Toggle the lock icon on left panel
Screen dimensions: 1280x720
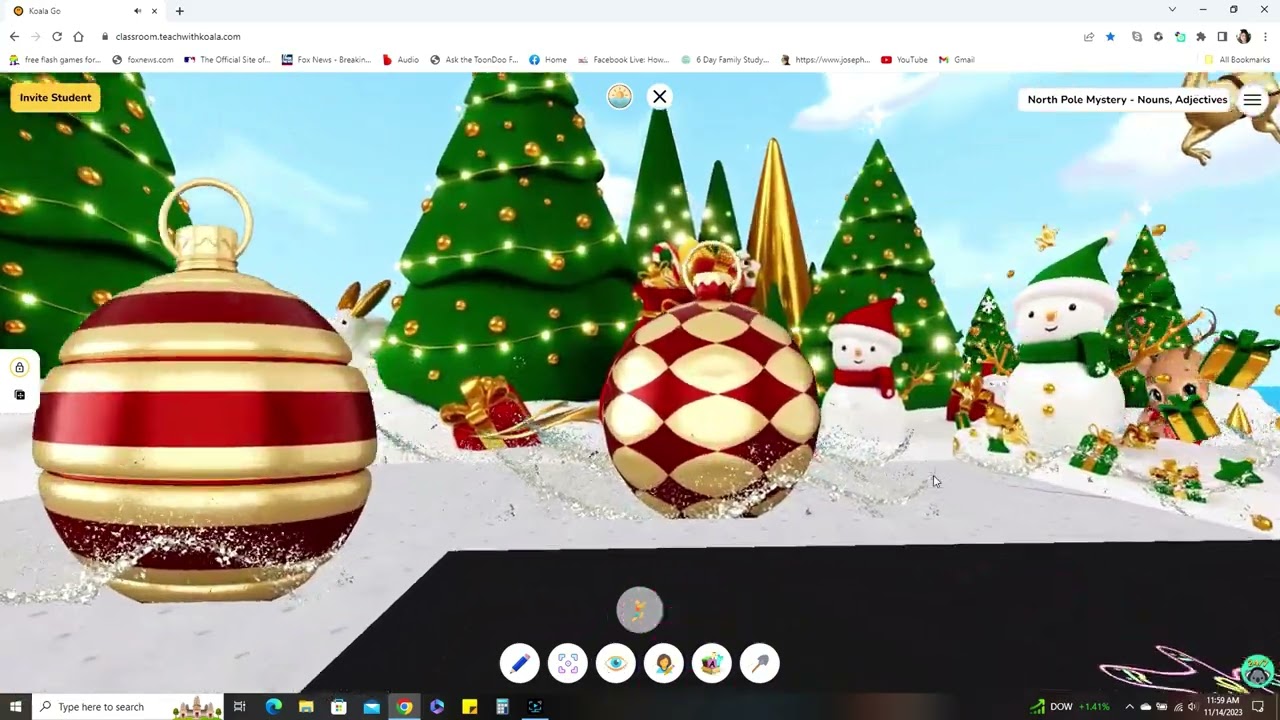(19, 368)
